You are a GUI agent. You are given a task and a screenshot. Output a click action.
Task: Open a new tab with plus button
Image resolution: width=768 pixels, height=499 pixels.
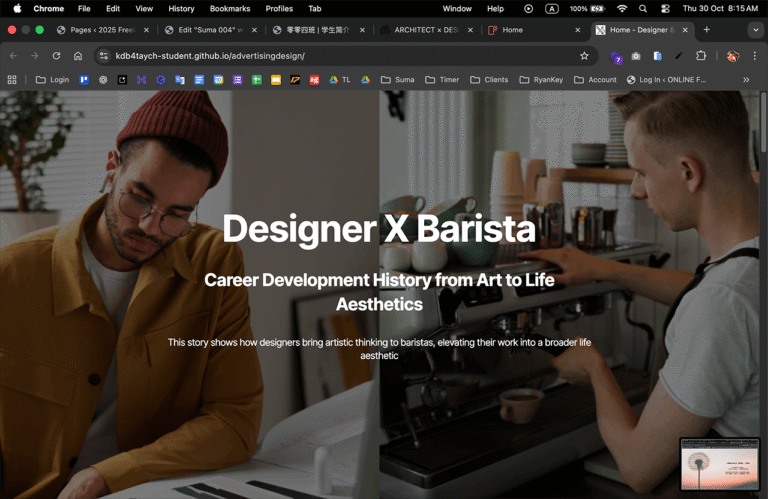tap(707, 30)
